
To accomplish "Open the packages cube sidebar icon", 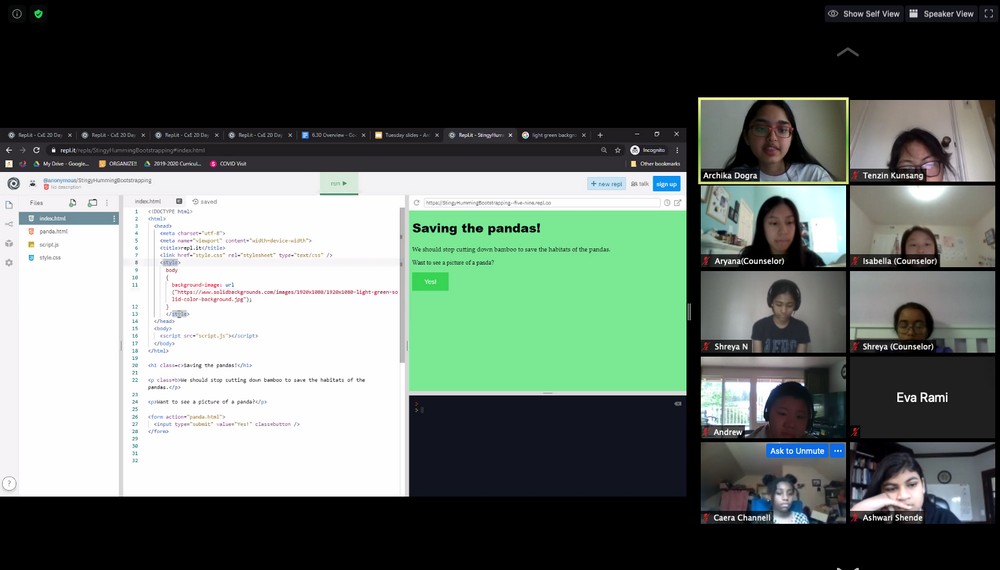I will point(9,243).
